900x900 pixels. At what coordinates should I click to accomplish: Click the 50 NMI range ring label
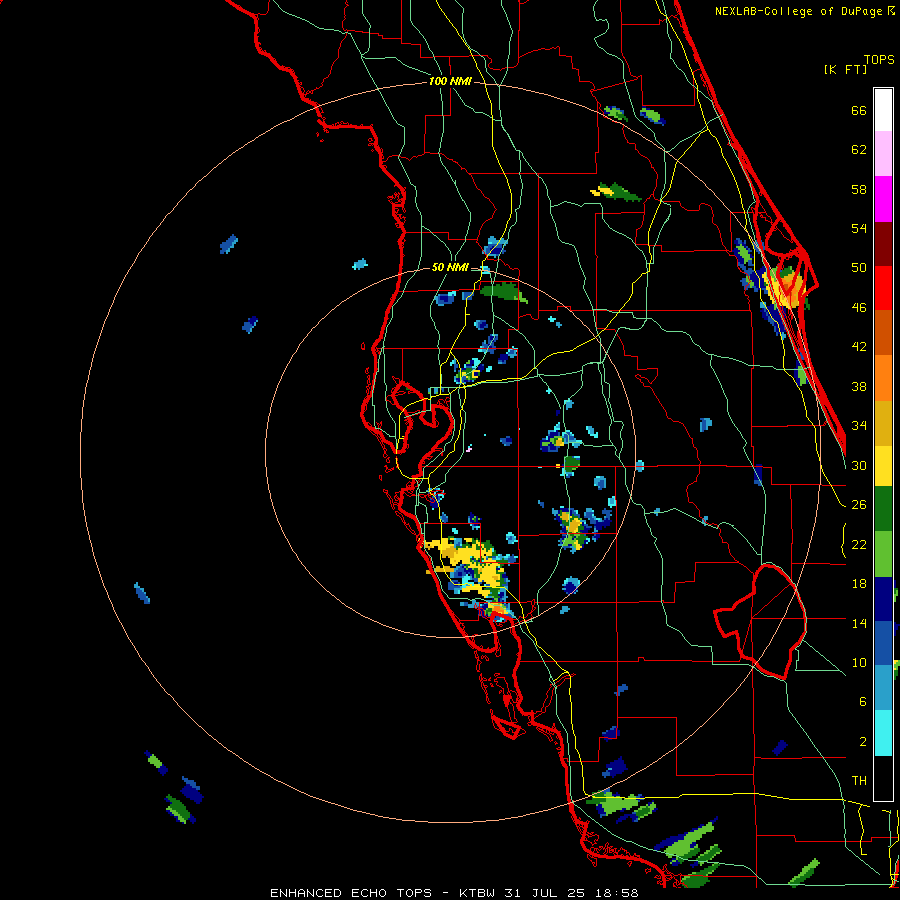click(x=450, y=267)
